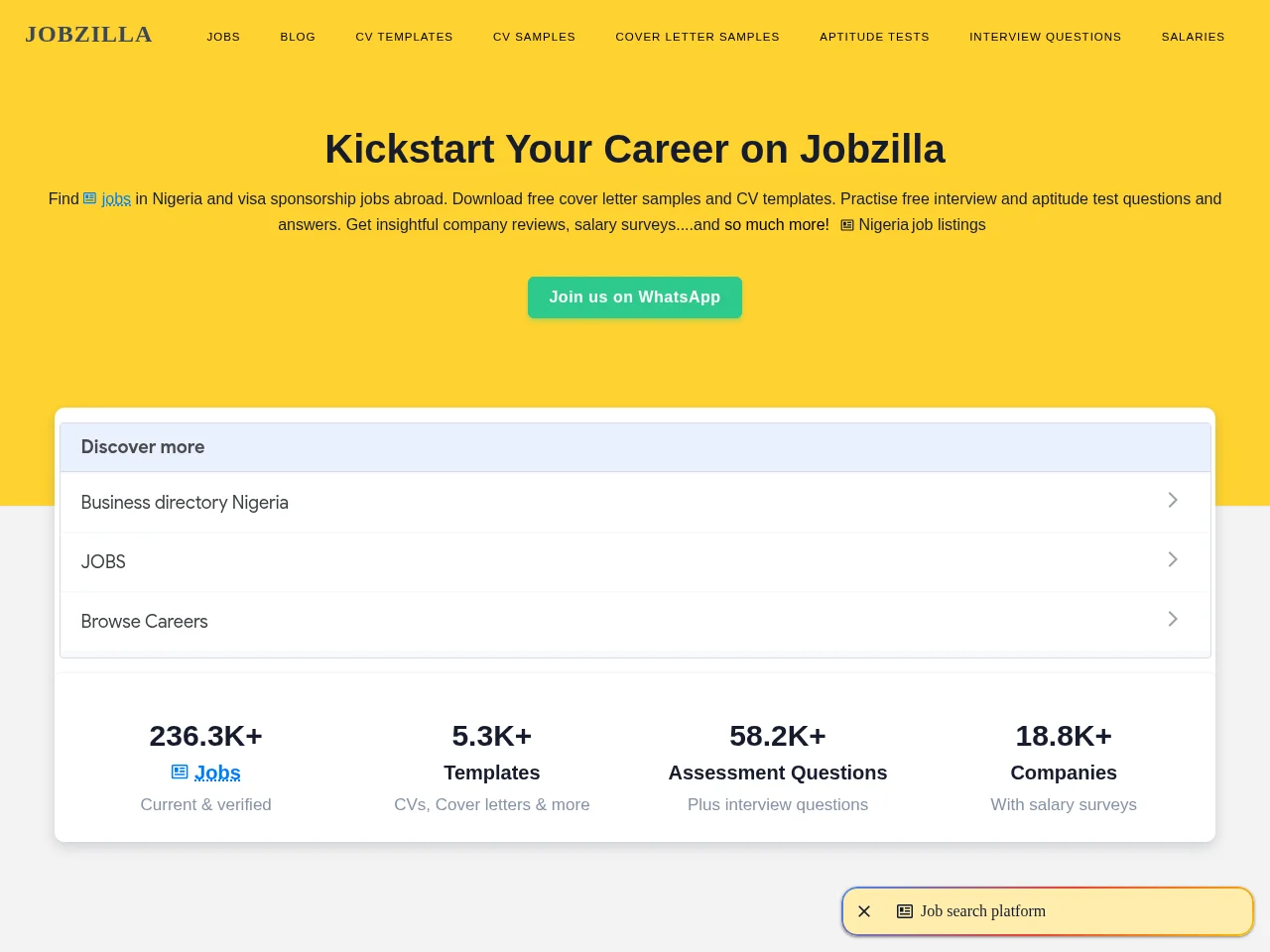This screenshot has height=952, width=1270.
Task: Click the Assessment Questions stat heading
Action: (778, 773)
